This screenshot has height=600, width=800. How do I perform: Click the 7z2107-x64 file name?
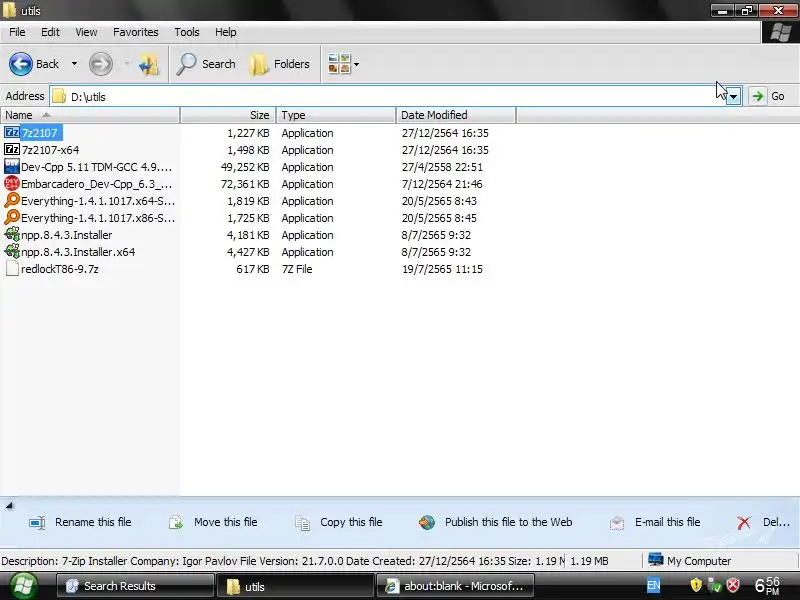click(51, 150)
